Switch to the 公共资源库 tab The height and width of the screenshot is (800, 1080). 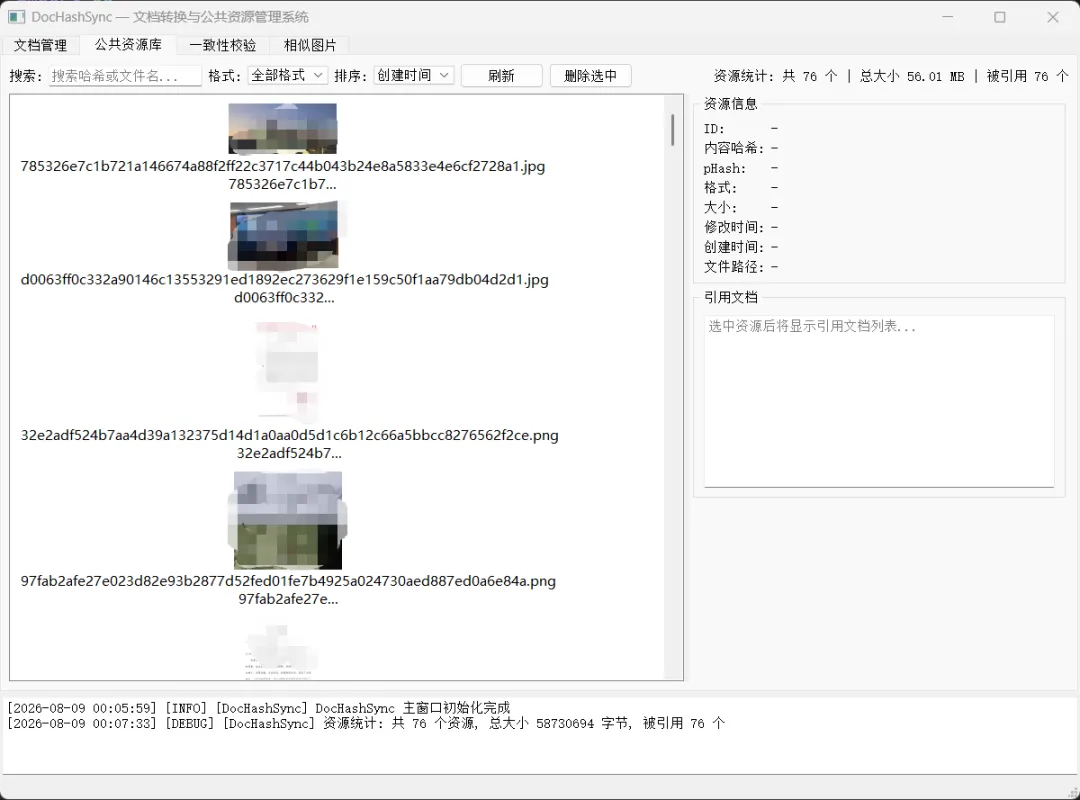tap(128, 45)
